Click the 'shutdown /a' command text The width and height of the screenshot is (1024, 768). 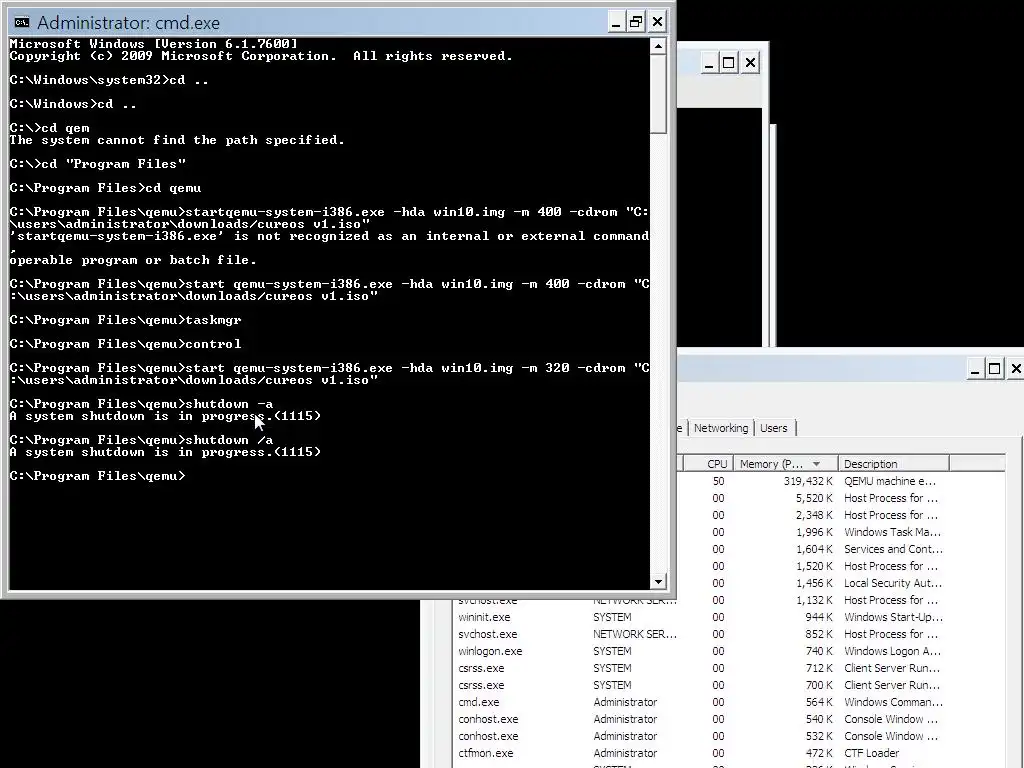click(229, 440)
